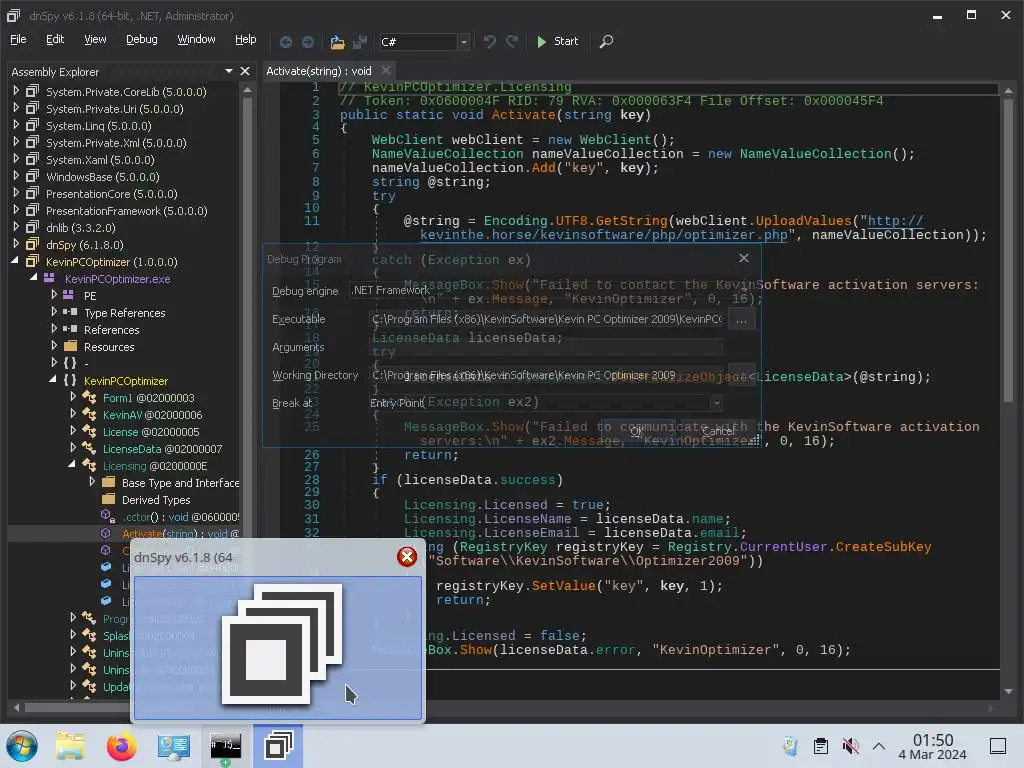The height and width of the screenshot is (768, 1024).
Task: Expand Base Type and Interfaces folder
Action: click(92, 481)
